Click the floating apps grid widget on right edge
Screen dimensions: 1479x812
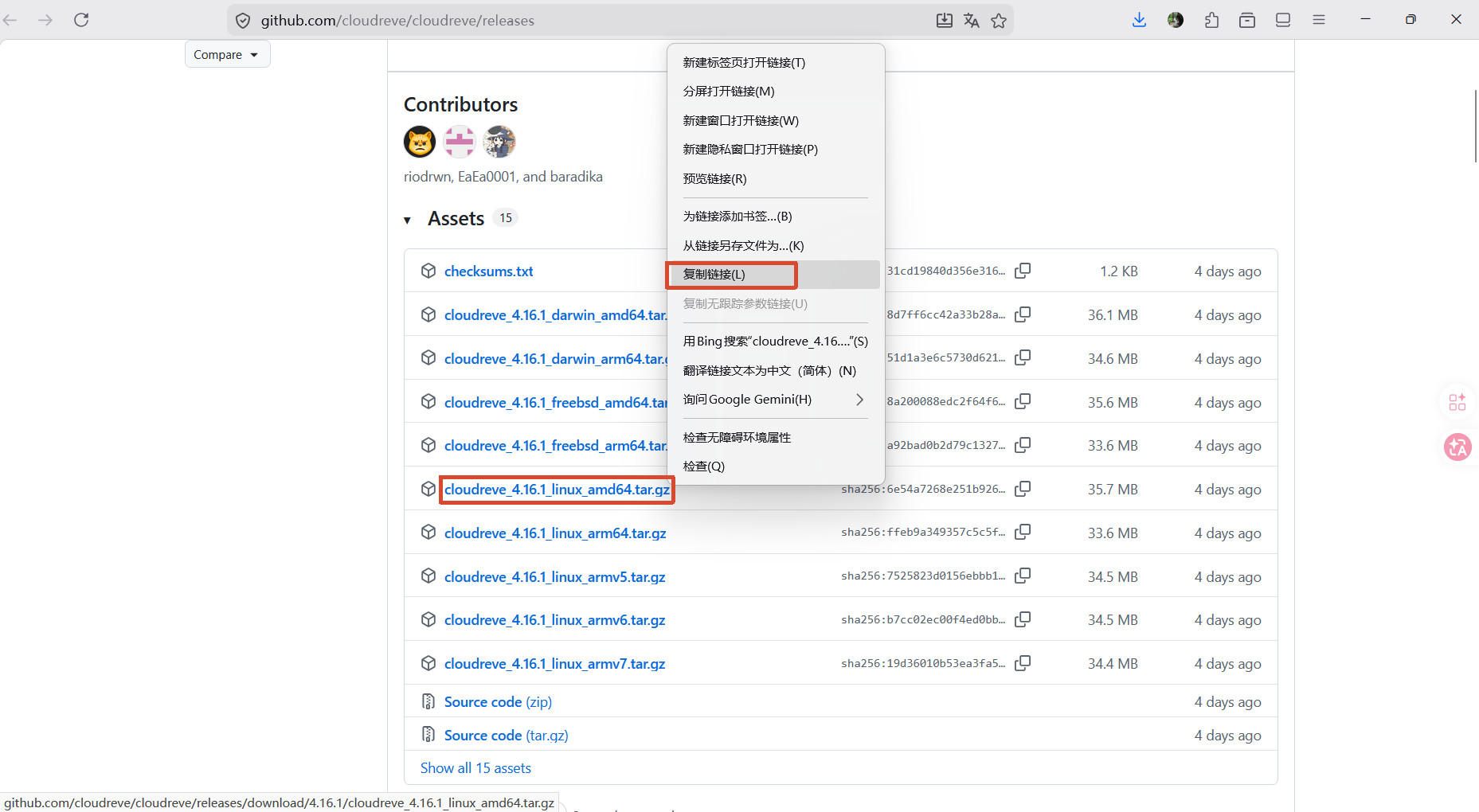click(1457, 402)
